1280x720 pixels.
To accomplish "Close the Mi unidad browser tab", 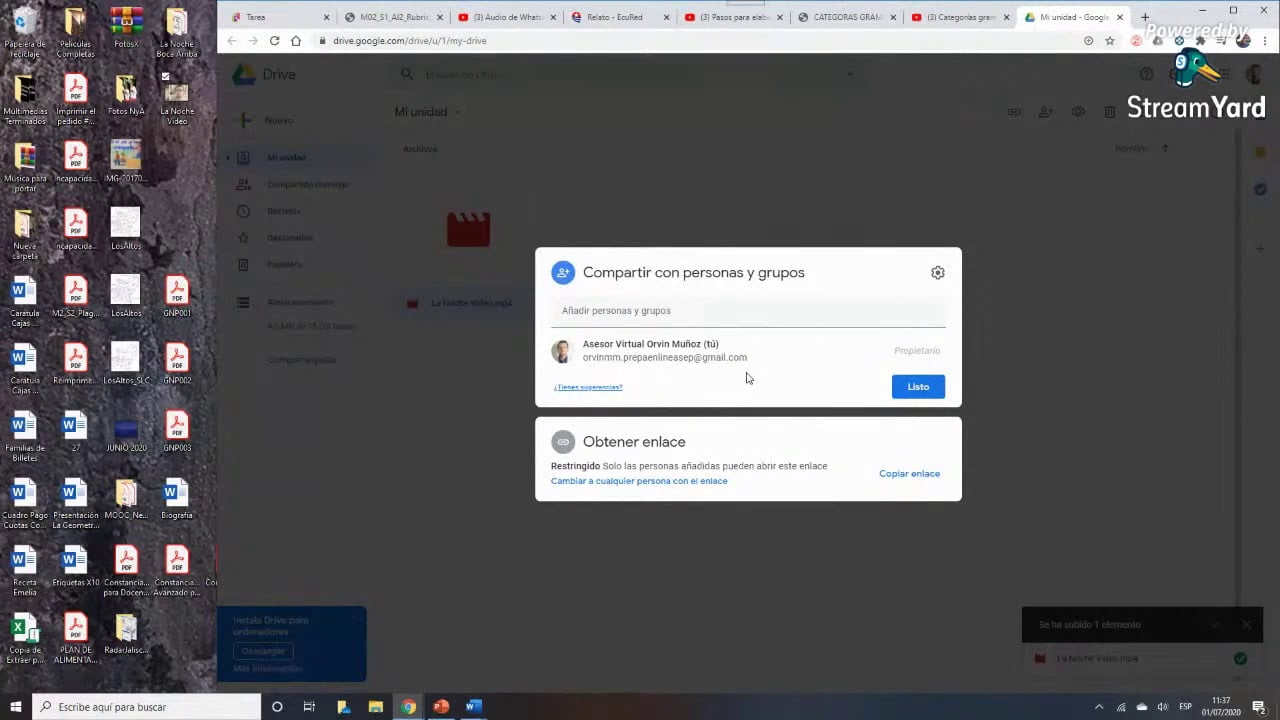I will pyautogui.click(x=1120, y=17).
